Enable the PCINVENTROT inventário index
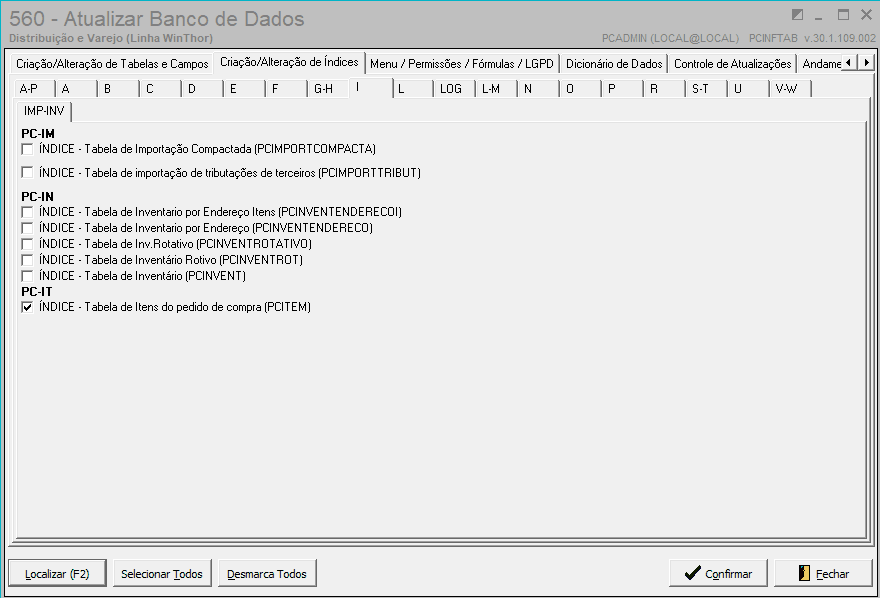The height and width of the screenshot is (598, 880). 25,259
